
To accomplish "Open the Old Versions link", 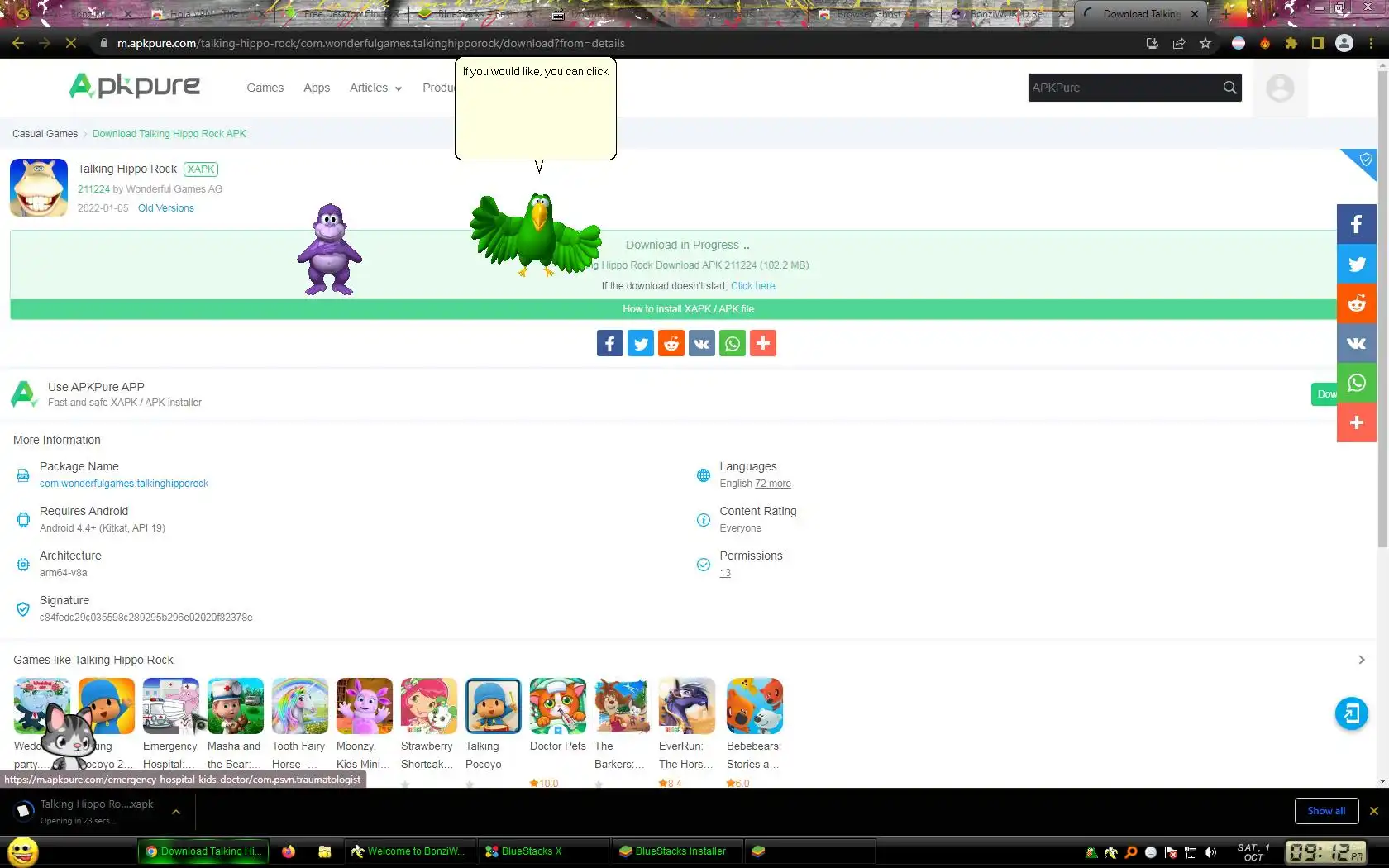I will coord(166,208).
